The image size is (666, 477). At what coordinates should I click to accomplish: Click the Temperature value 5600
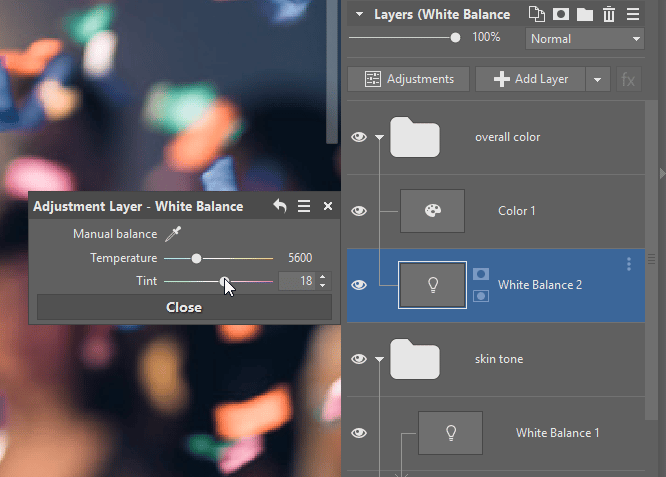tap(300, 258)
